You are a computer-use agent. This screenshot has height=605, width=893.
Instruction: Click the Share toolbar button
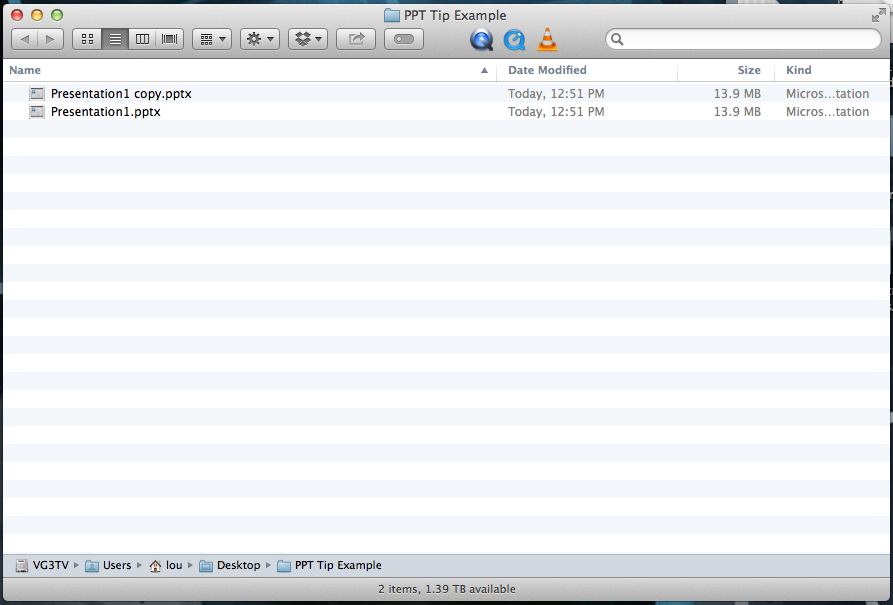coord(356,39)
